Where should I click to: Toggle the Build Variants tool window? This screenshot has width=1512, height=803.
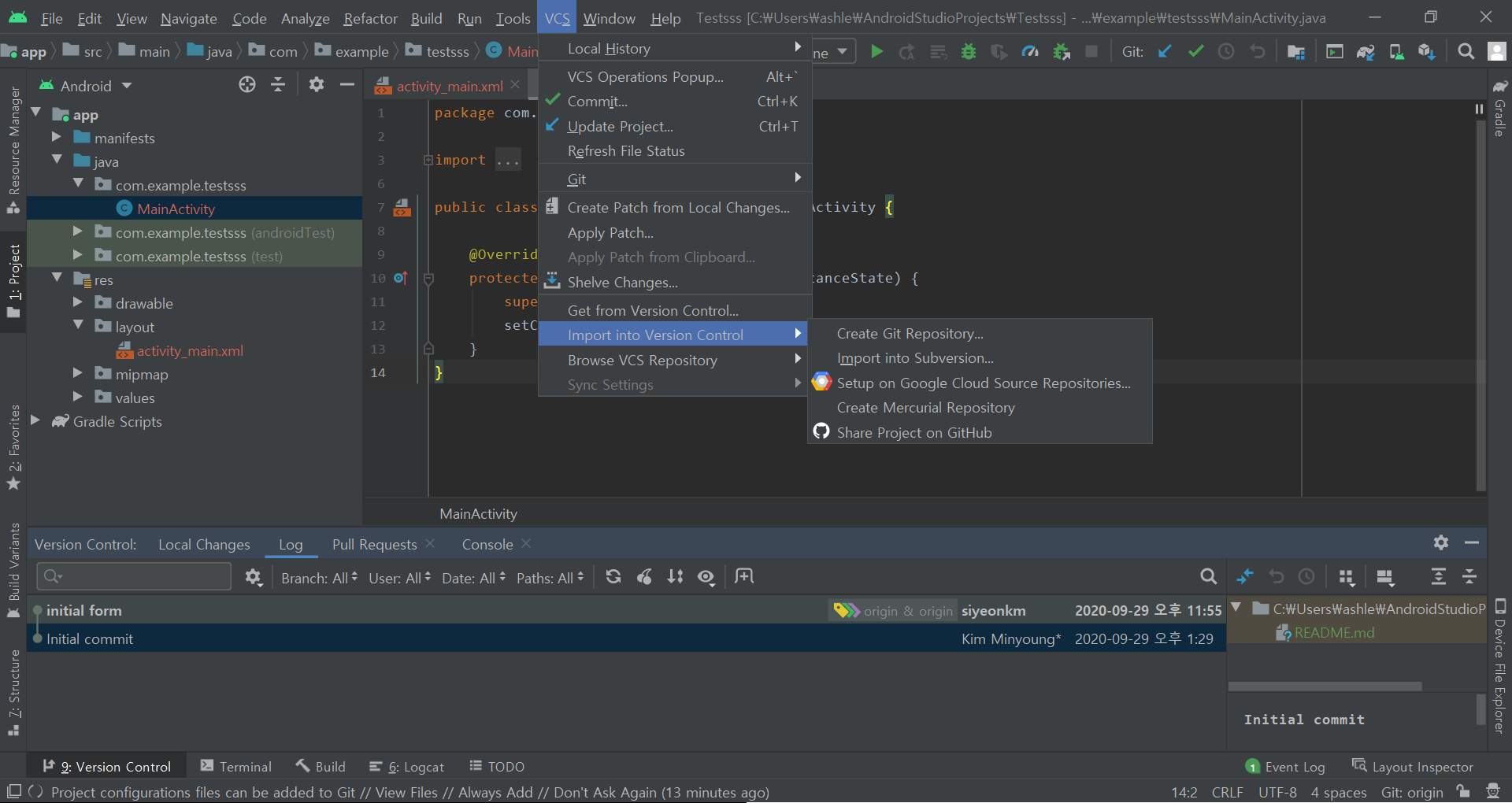pos(13,571)
